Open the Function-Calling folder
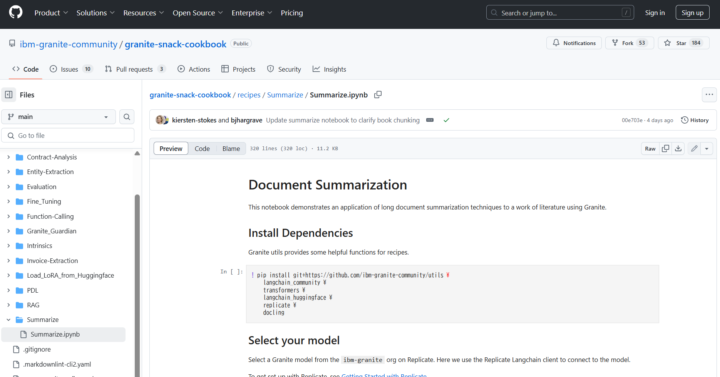720x377 pixels. click(50, 216)
